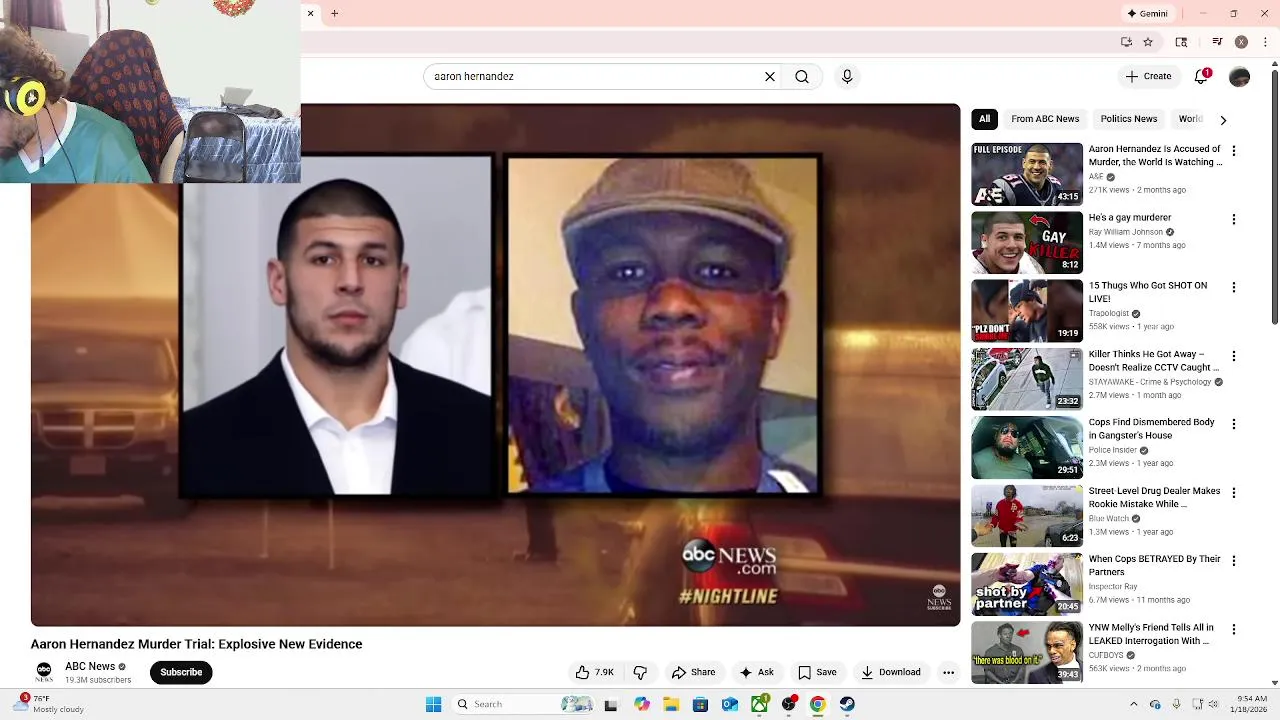Select the All filter chip

pos(985,119)
